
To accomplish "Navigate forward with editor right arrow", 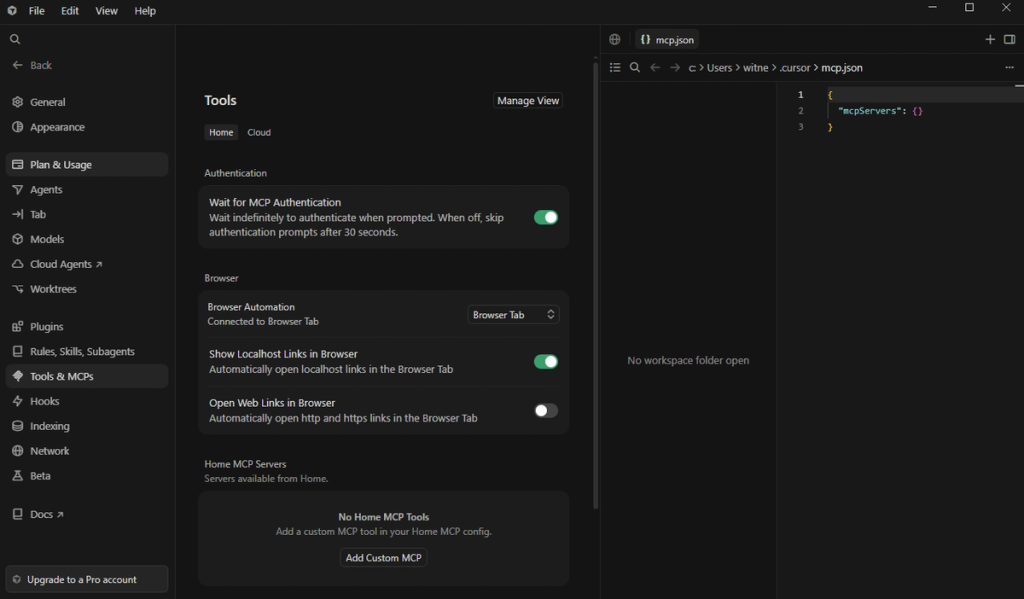I will coord(675,67).
